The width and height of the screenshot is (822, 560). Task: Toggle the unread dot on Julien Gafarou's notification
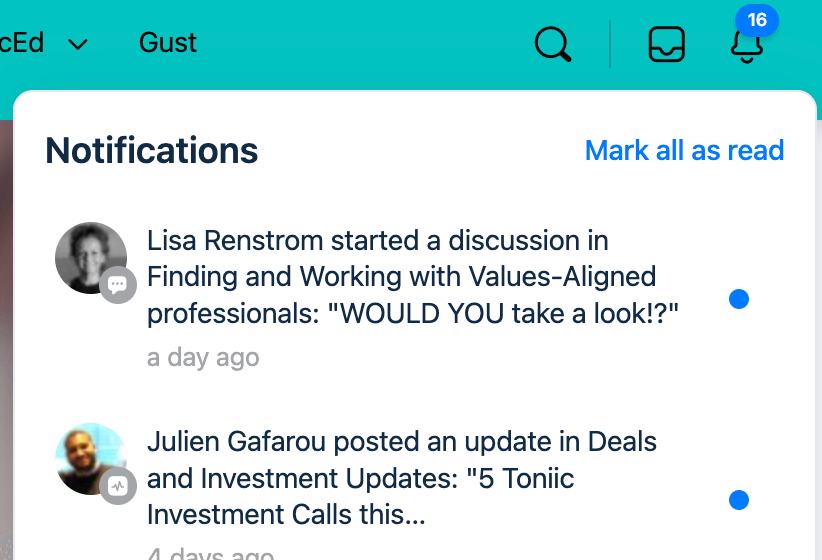point(739,500)
